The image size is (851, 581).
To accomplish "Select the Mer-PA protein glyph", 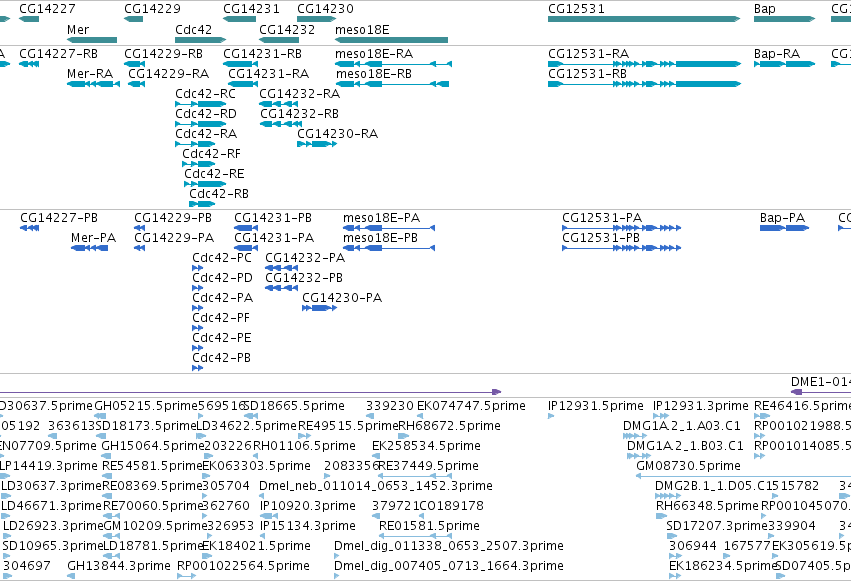I will pyautogui.click(x=90, y=248).
